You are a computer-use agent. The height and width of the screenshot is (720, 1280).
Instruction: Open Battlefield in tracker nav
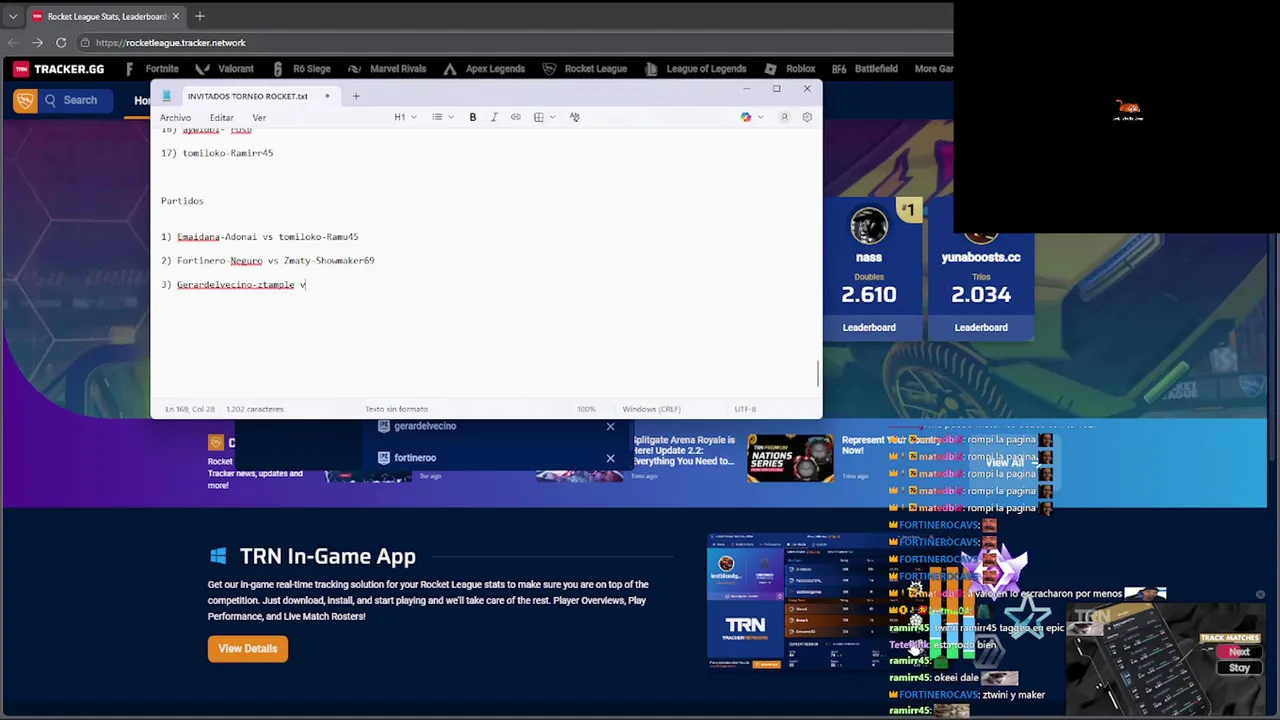[x=866, y=69]
